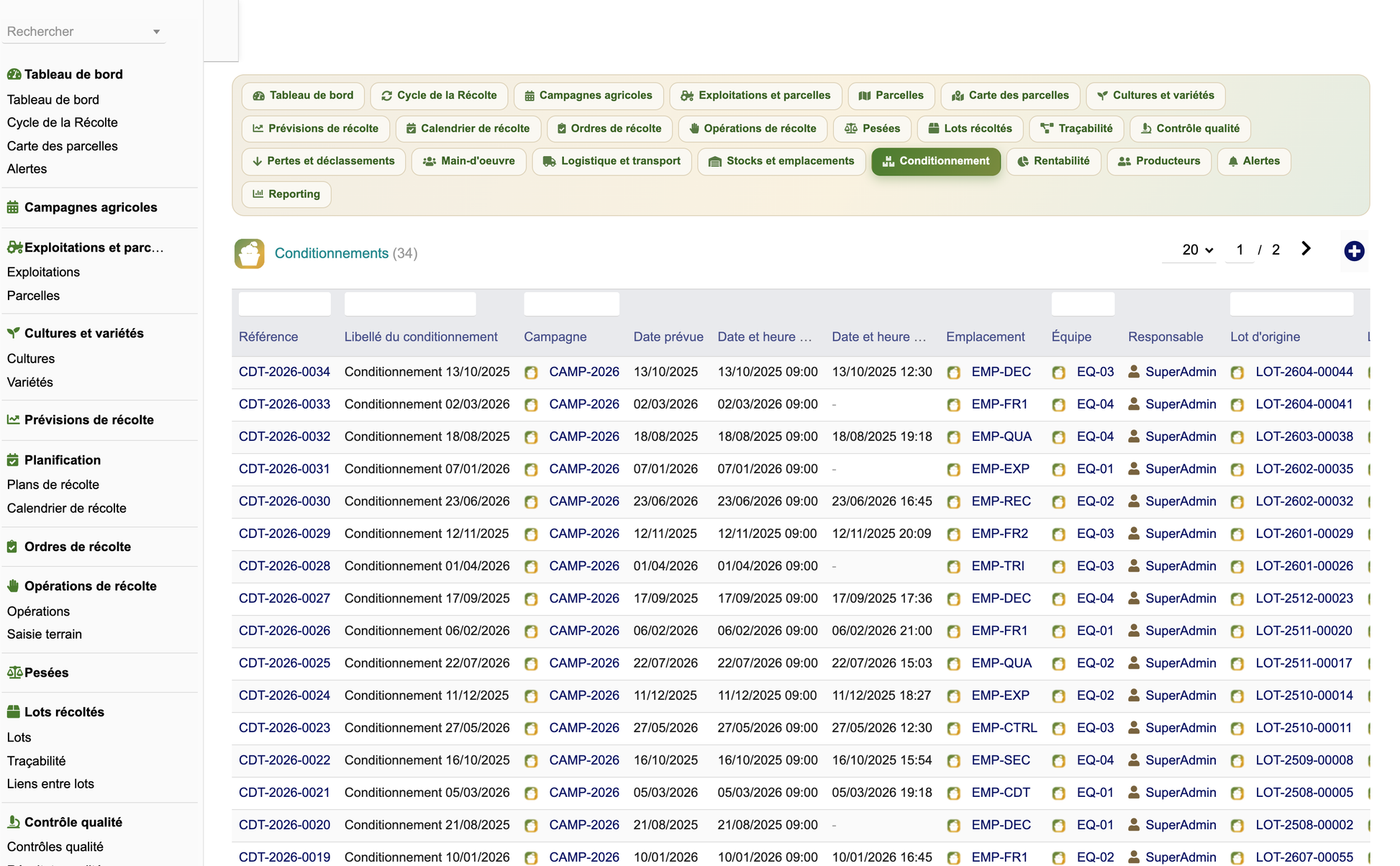1400x866 pixels.
Task: Click emplacement icon beside EMP-TRI
Action: [x=953, y=567]
